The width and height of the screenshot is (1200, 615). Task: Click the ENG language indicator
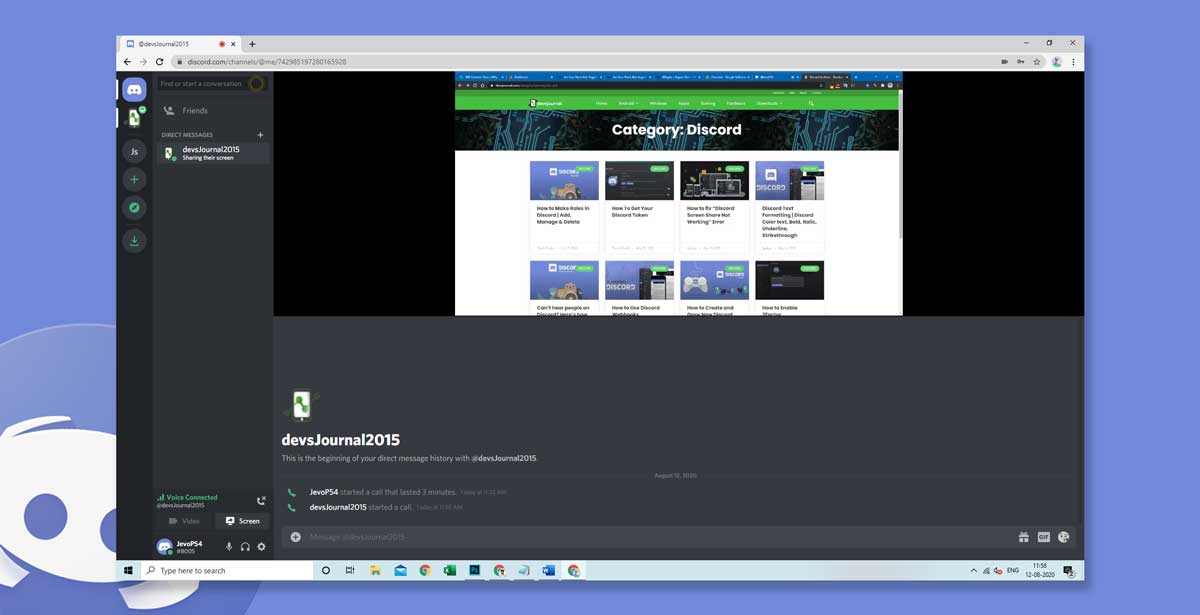1013,570
